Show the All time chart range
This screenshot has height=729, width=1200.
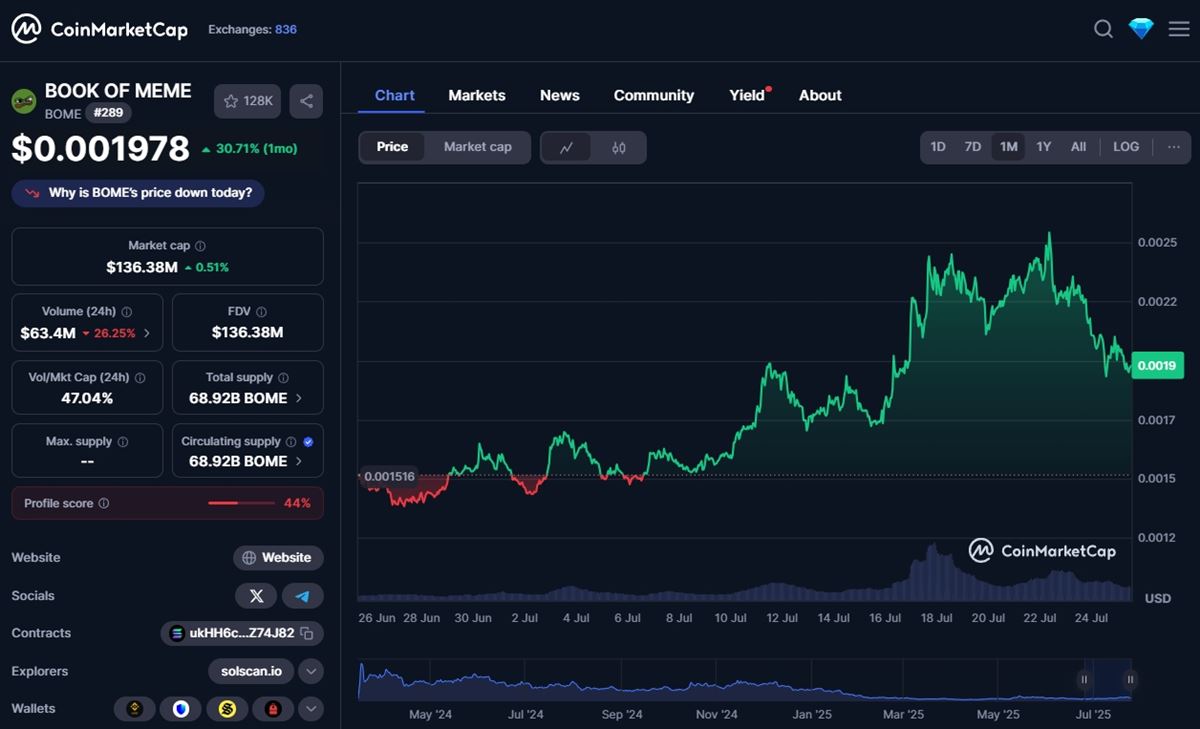(x=1078, y=147)
